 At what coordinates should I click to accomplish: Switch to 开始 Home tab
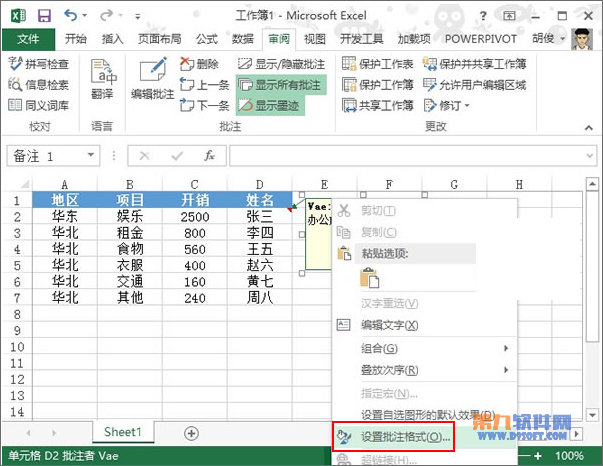pyautogui.click(x=76, y=39)
